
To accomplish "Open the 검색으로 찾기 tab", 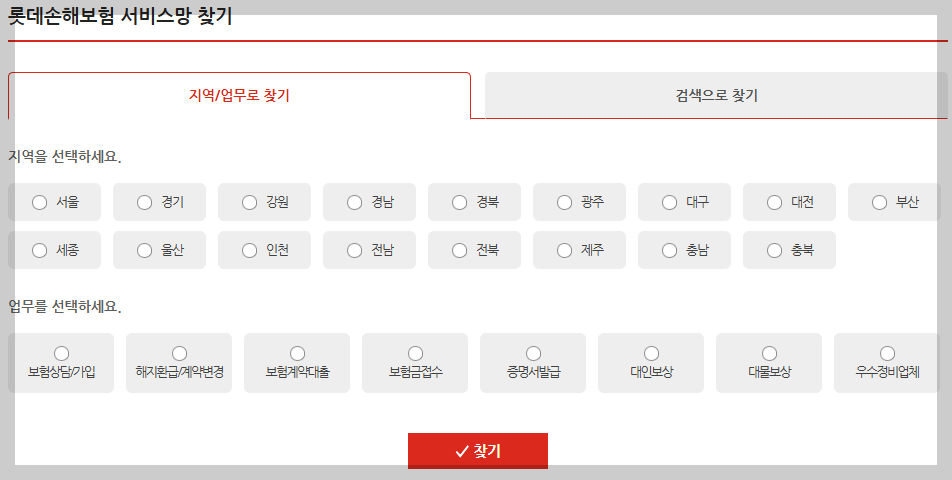I will click(x=716, y=95).
